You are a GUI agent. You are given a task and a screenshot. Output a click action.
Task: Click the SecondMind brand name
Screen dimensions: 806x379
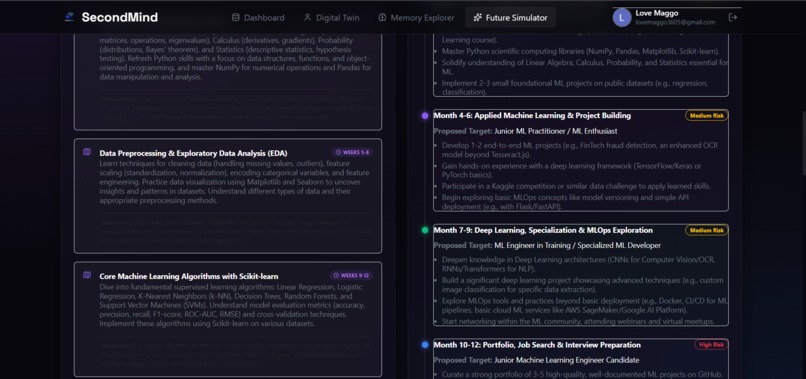(120, 17)
